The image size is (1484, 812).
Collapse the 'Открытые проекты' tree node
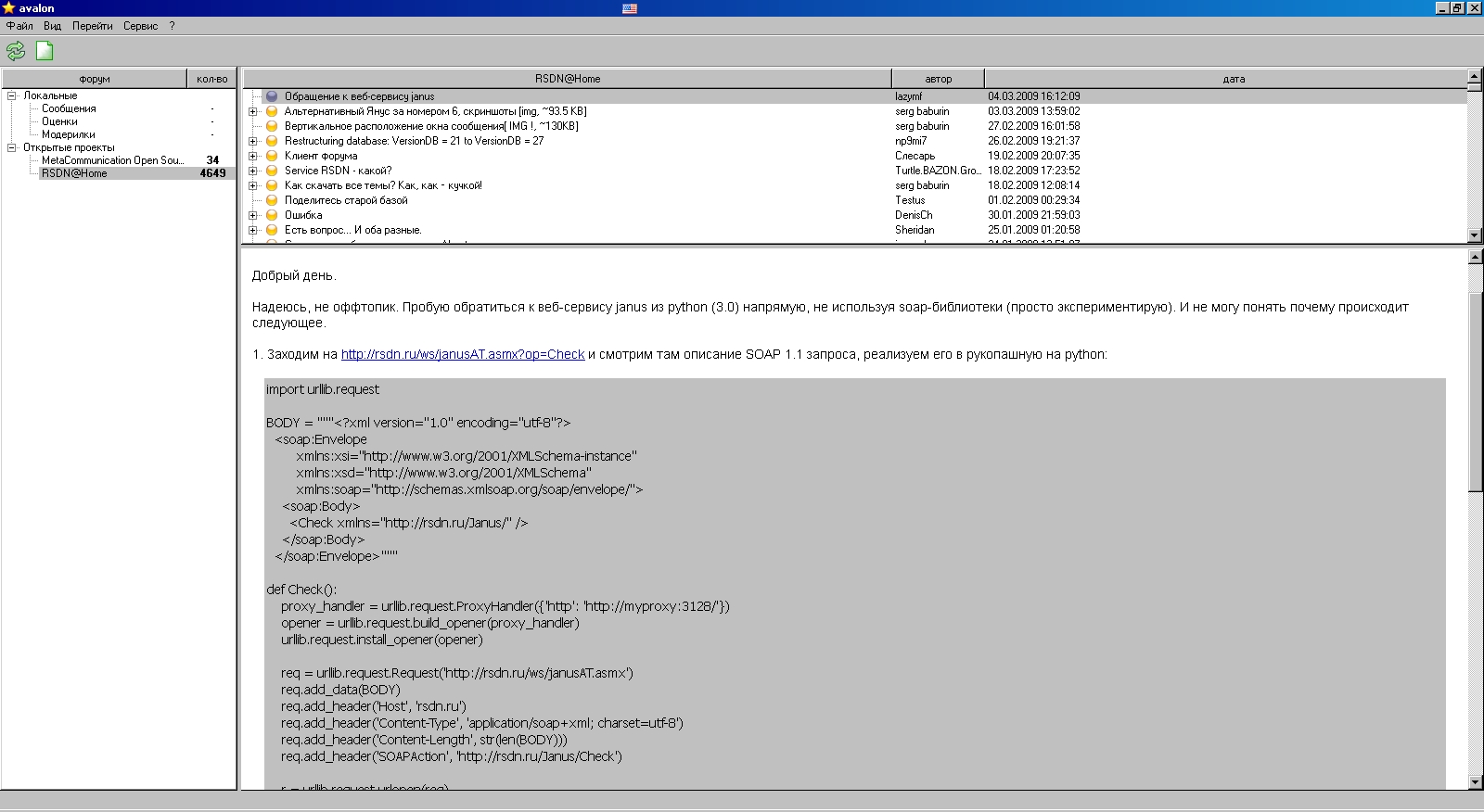(12, 147)
